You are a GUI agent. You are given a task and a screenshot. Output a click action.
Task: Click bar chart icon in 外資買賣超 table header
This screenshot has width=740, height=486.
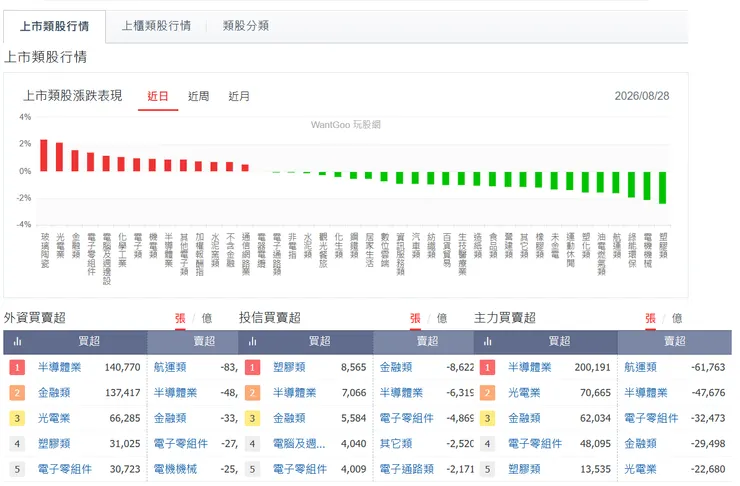[x=17, y=341]
